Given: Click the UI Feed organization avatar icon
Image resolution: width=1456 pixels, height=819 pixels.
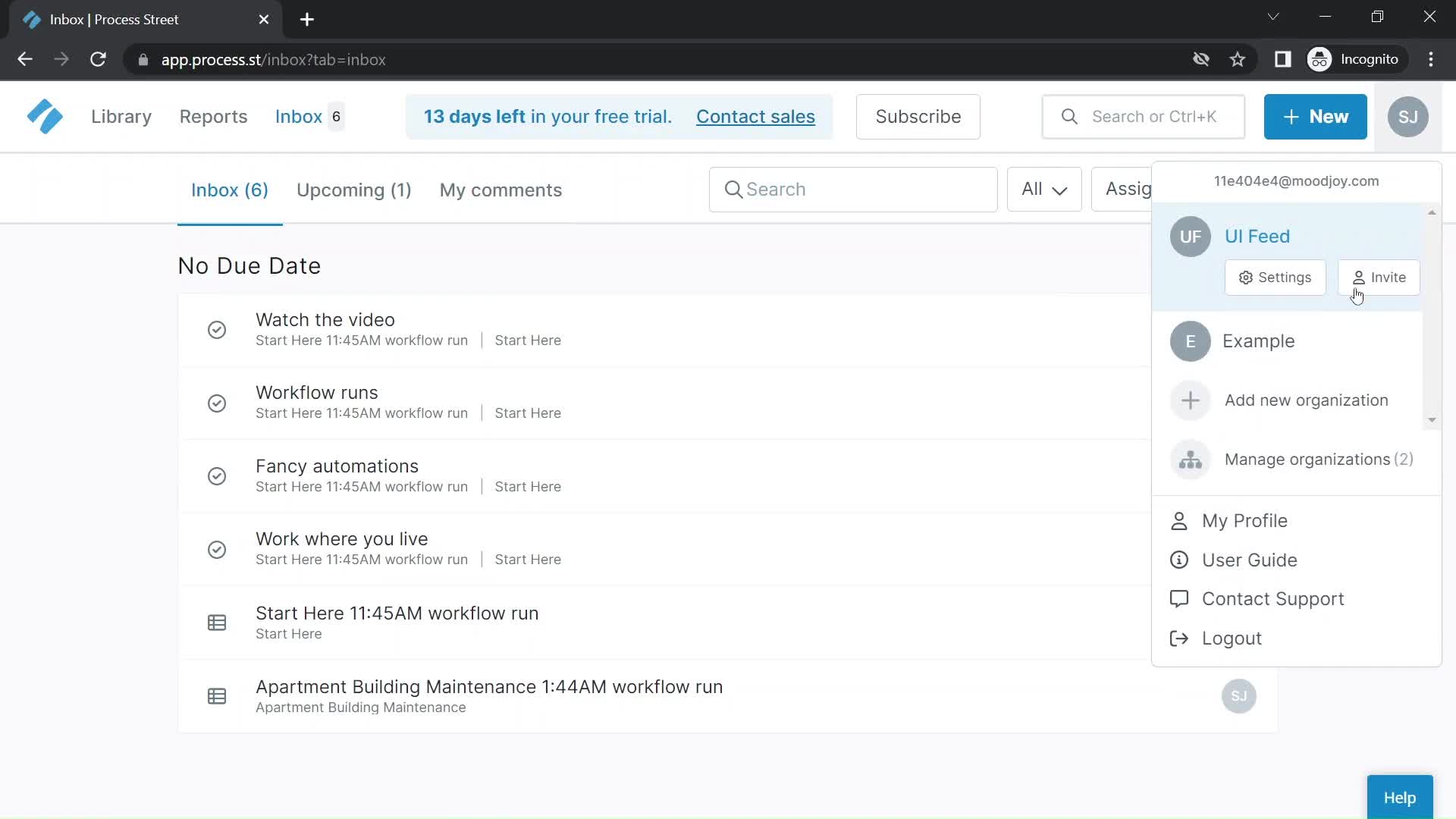Looking at the screenshot, I should (x=1190, y=236).
